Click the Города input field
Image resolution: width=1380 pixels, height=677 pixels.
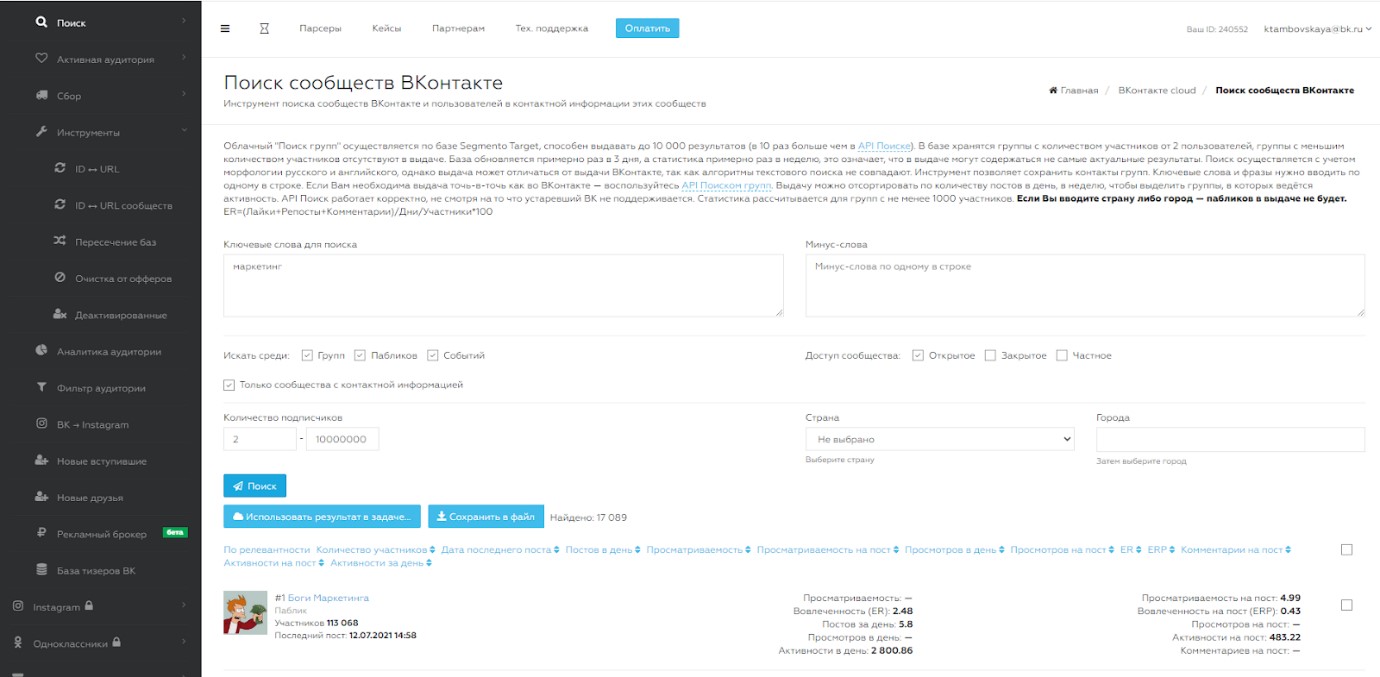click(1230, 439)
